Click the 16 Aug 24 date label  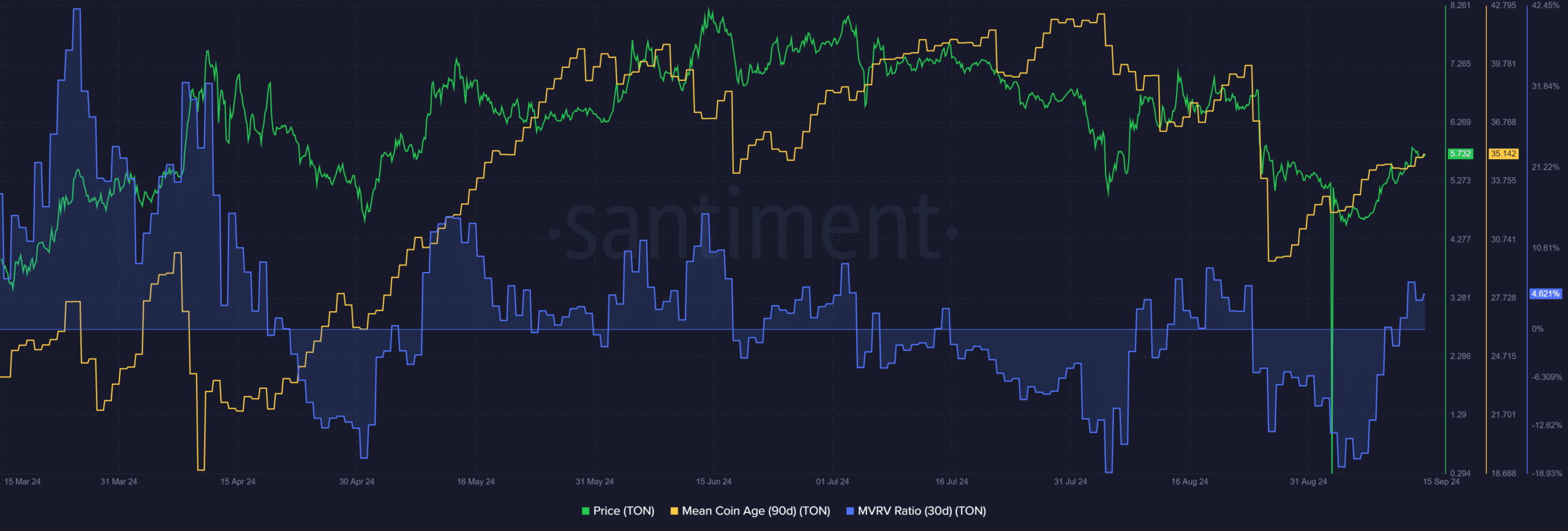1189,481
